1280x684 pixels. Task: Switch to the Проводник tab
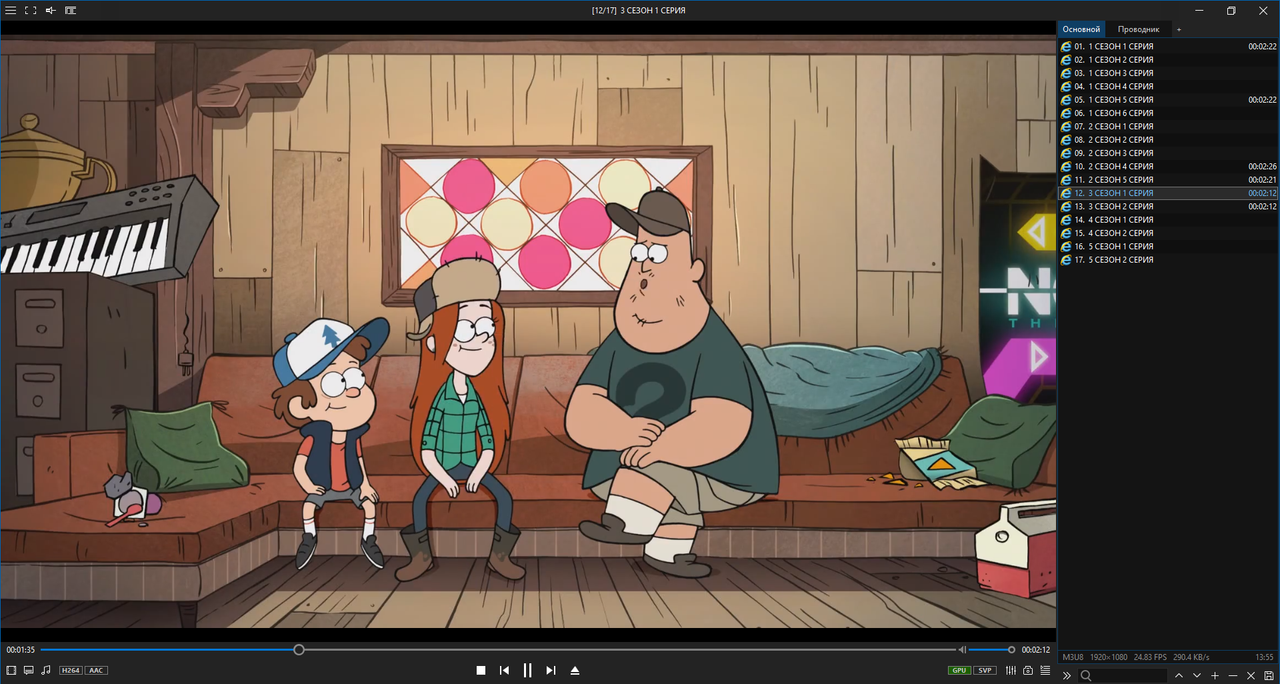pos(1138,30)
